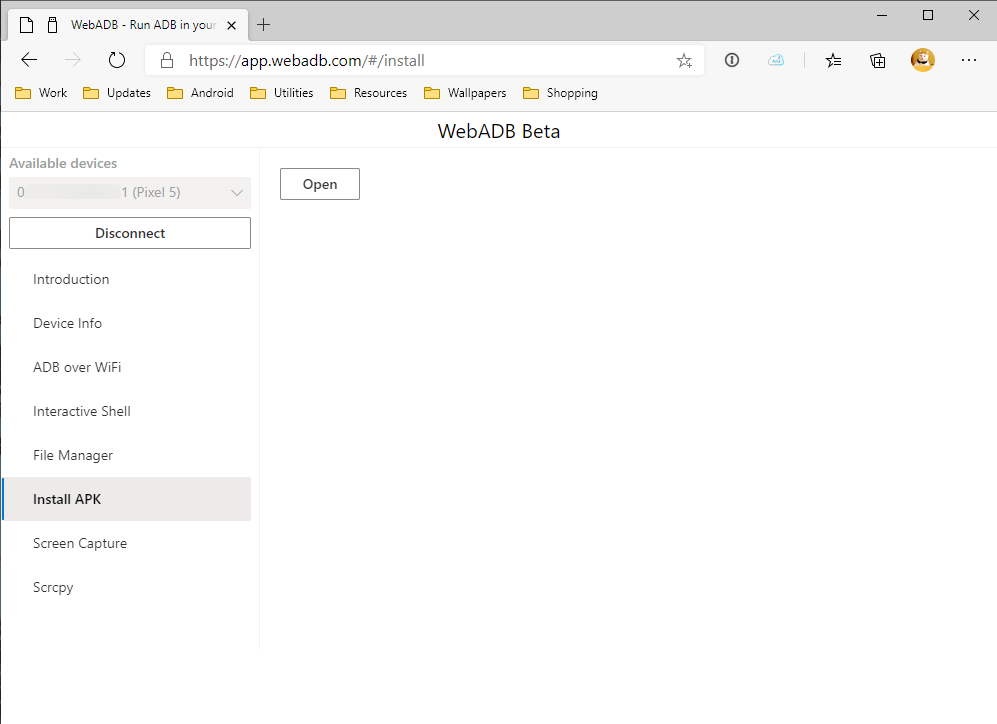Image resolution: width=997 pixels, height=724 pixels.
Task: Open the Favorites list icon
Action: coord(833,60)
